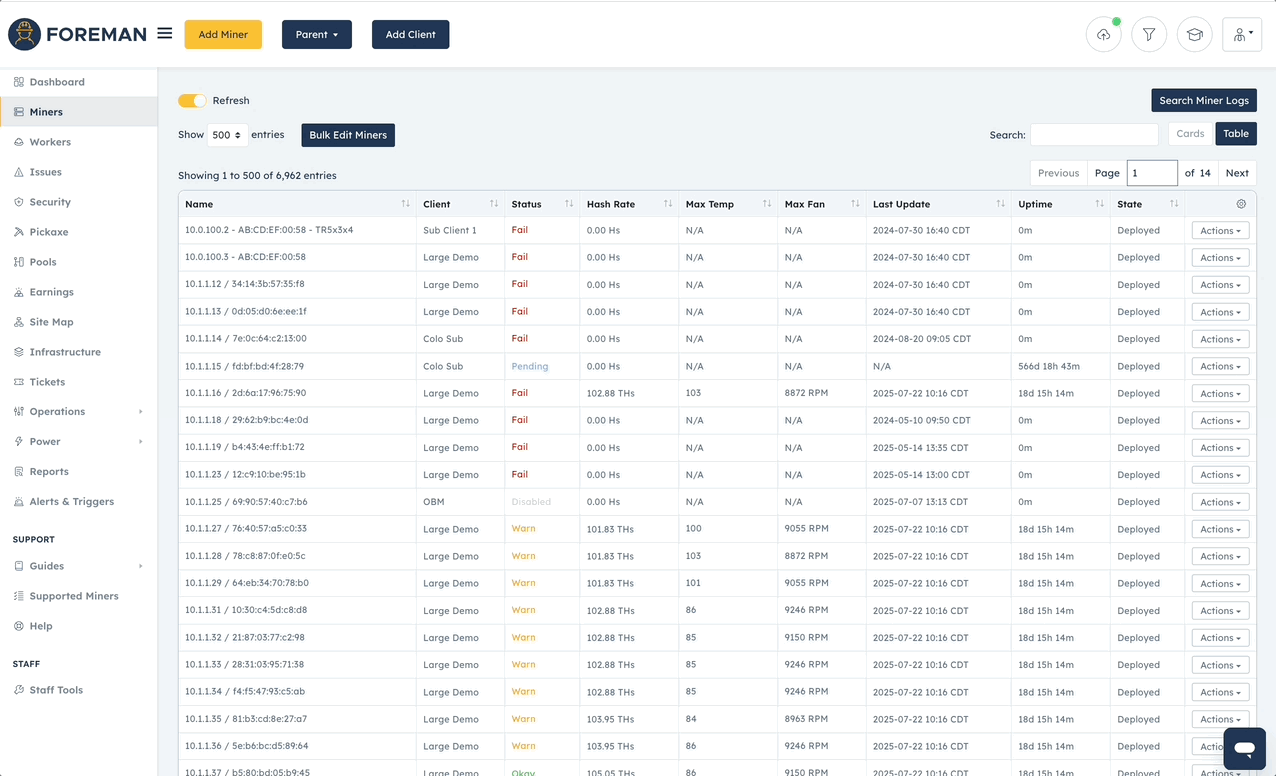Go to Next page of miners
1276x776 pixels.
(x=1237, y=173)
